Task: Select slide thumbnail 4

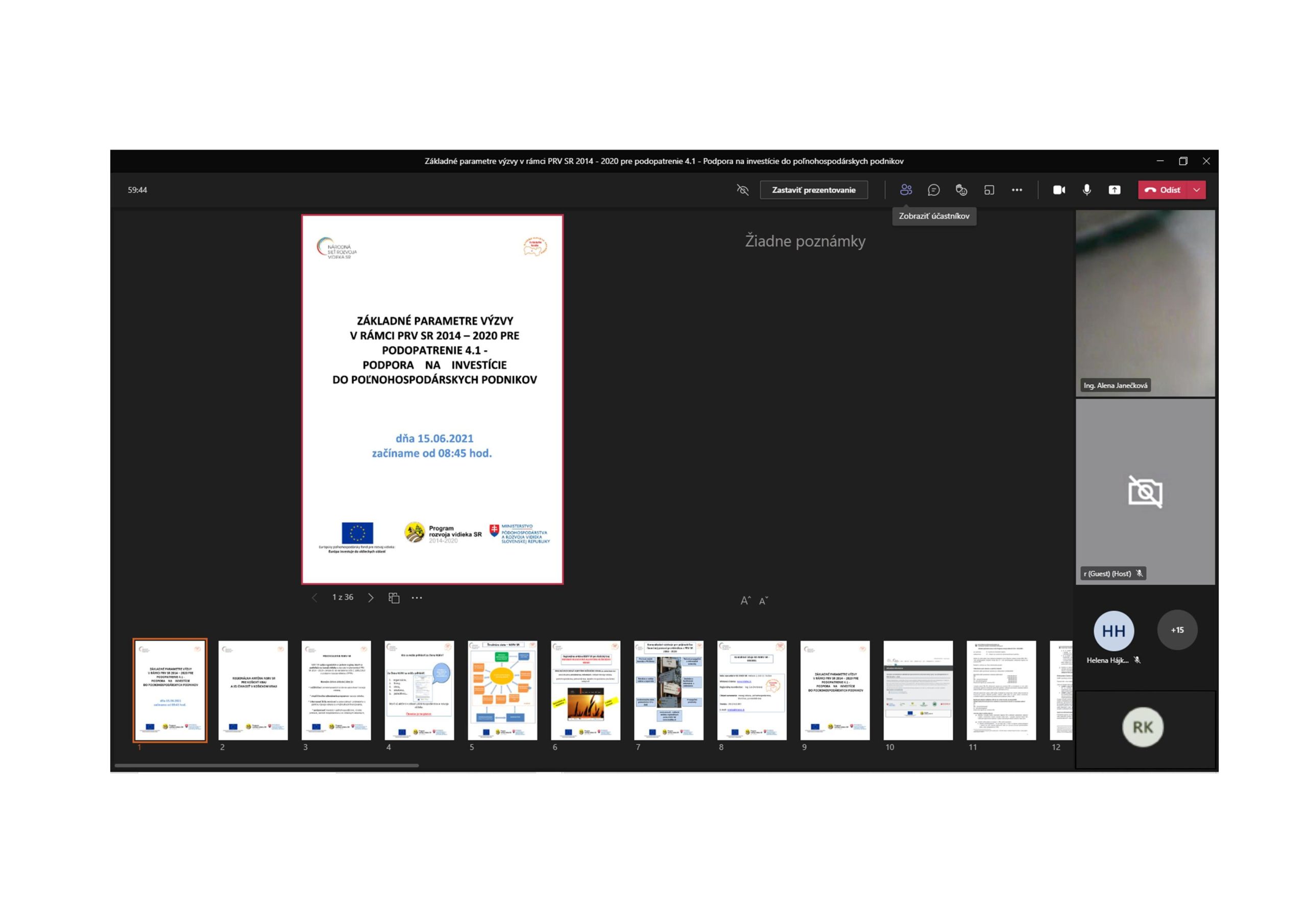Action: (420, 690)
